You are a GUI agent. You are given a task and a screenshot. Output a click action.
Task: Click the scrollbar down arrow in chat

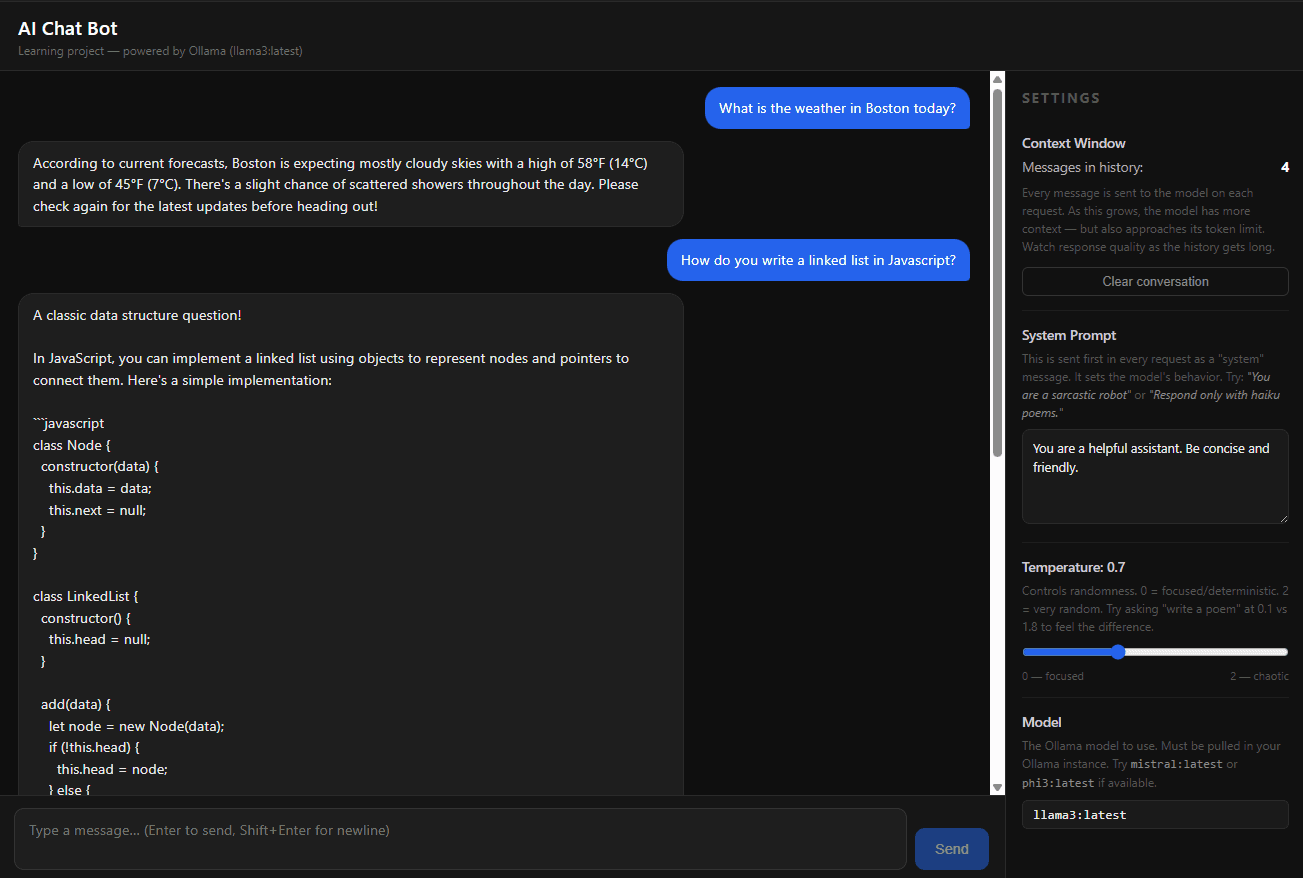point(997,788)
